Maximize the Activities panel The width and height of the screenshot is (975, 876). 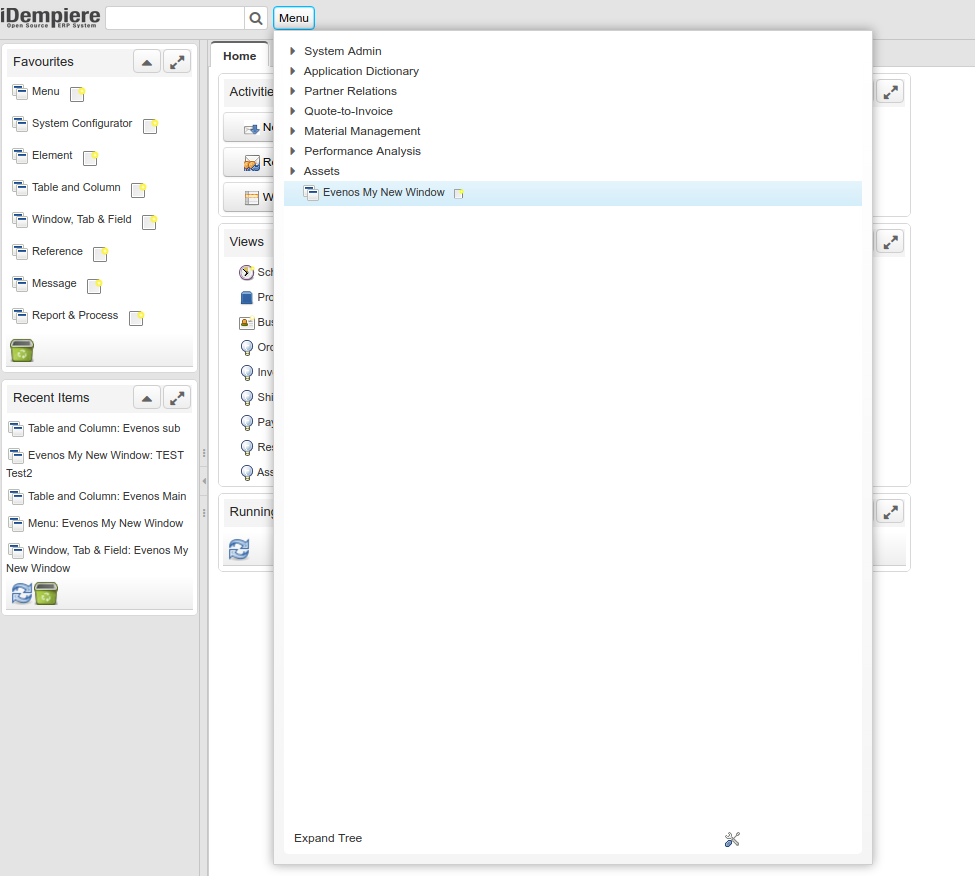click(x=890, y=92)
